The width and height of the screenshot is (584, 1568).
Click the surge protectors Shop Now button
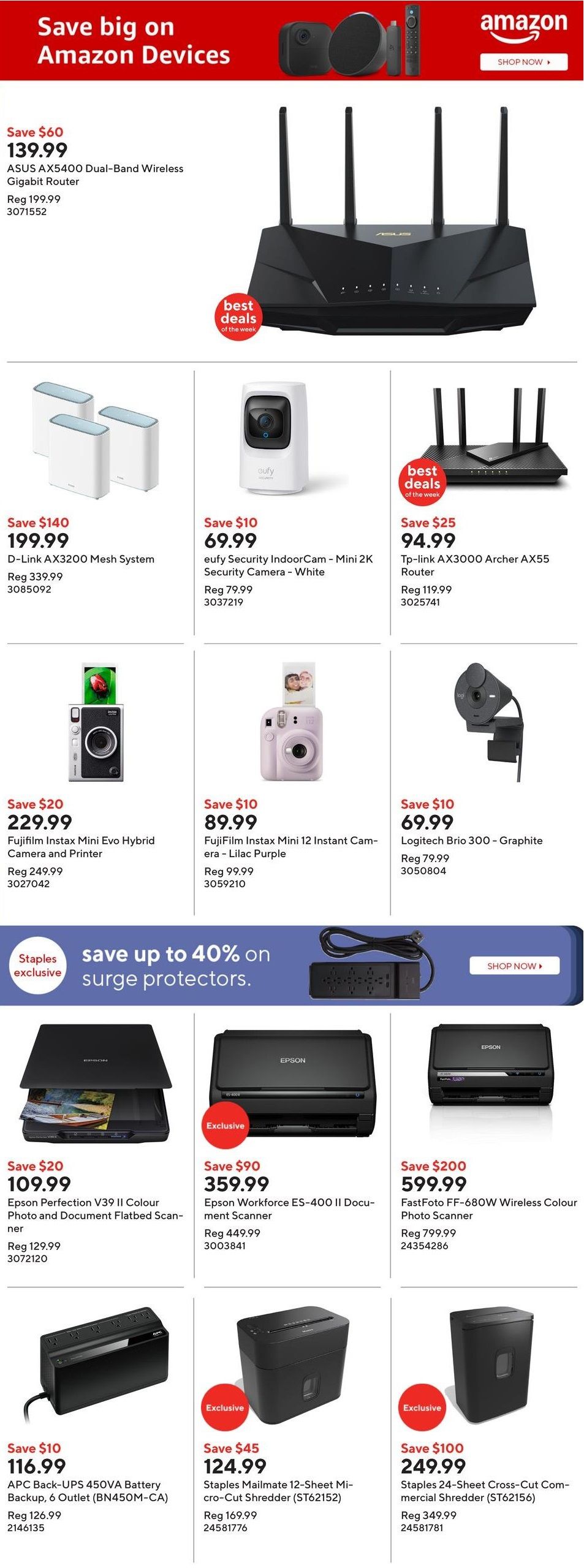point(514,966)
